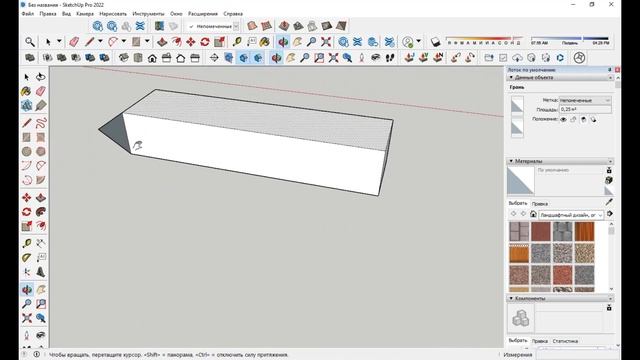Pick the dark orange wood material swatch
Viewport: 640px width, 360px height.
pyautogui.click(x=584, y=232)
